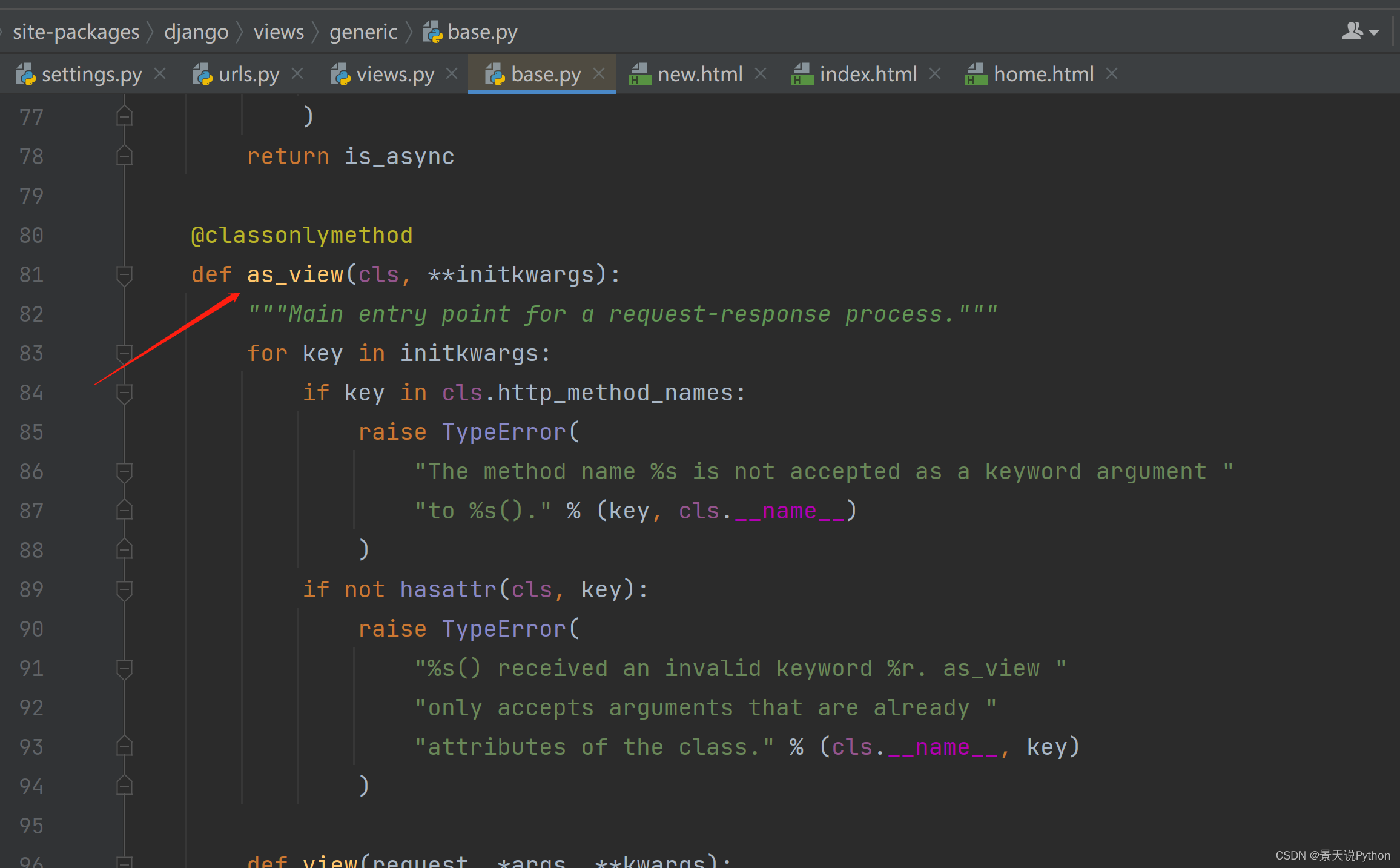Image resolution: width=1400 pixels, height=868 pixels.
Task: Click HTML file icon on index.html tab
Action: pyautogui.click(x=802, y=75)
